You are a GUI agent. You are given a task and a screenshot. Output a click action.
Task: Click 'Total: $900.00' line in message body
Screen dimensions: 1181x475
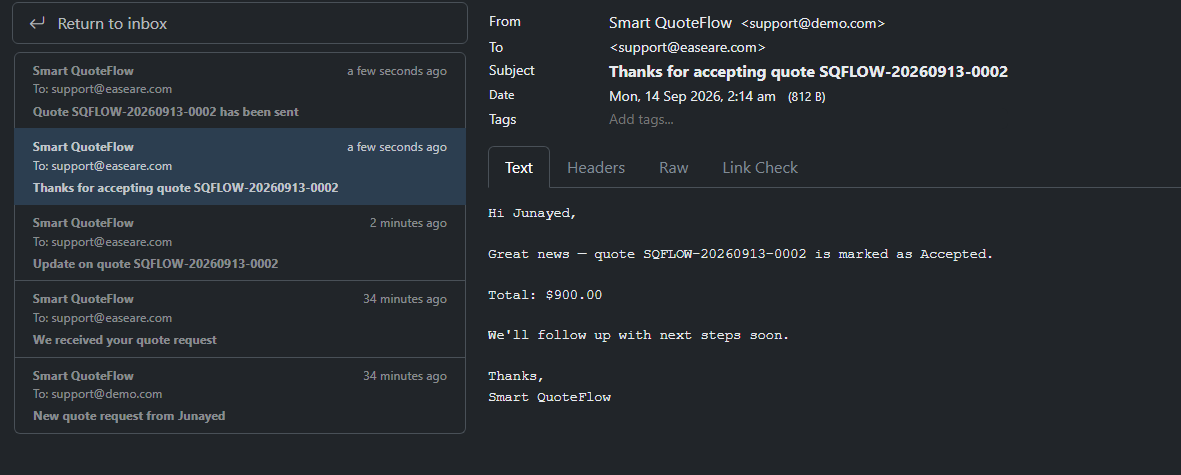pyautogui.click(x=545, y=294)
